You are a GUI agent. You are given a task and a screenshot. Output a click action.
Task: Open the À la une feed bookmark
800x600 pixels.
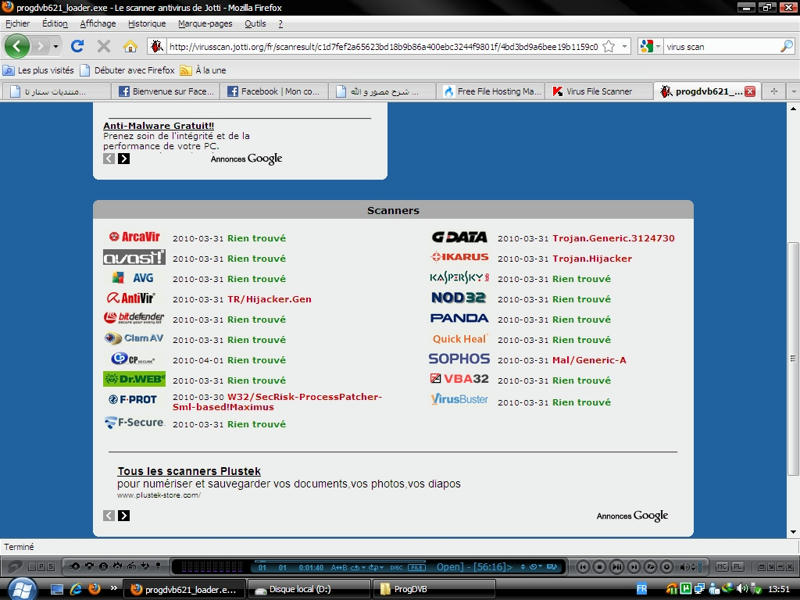(203, 70)
